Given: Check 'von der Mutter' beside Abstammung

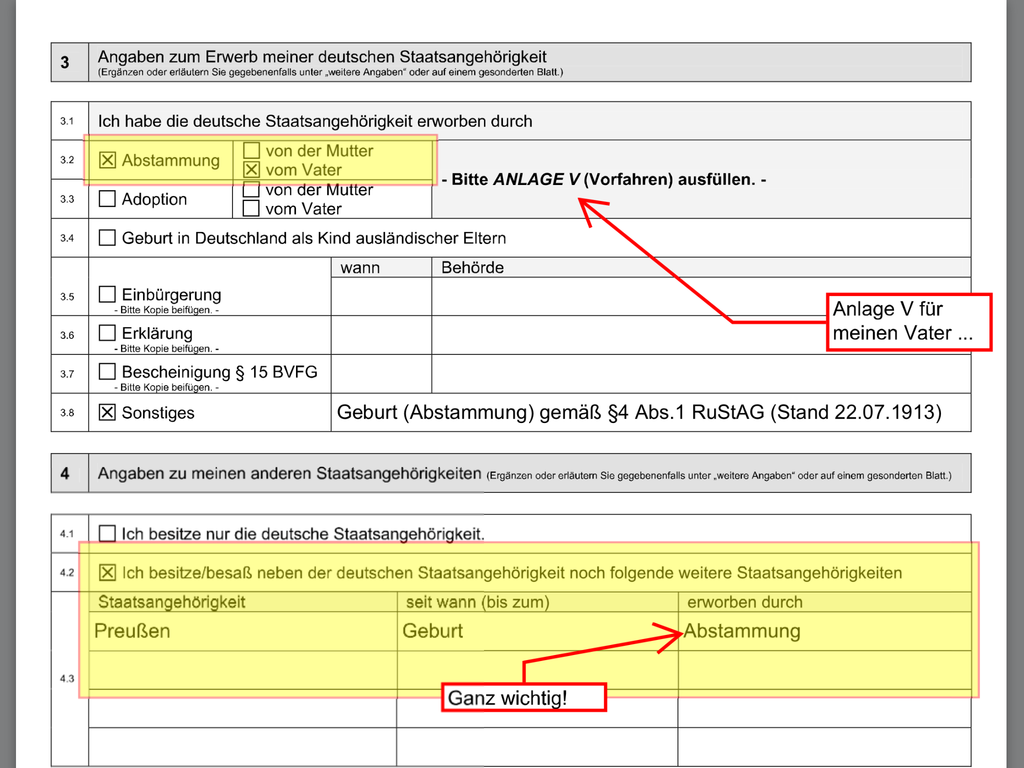Looking at the screenshot, I should click(252, 150).
